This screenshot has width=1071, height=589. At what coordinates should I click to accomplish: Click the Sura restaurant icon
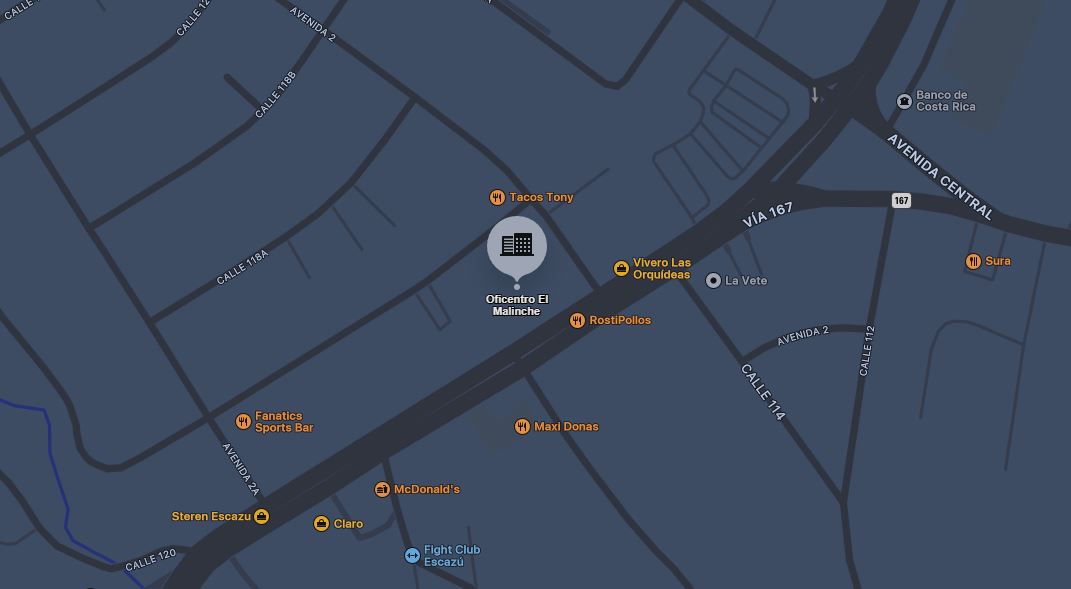(973, 261)
